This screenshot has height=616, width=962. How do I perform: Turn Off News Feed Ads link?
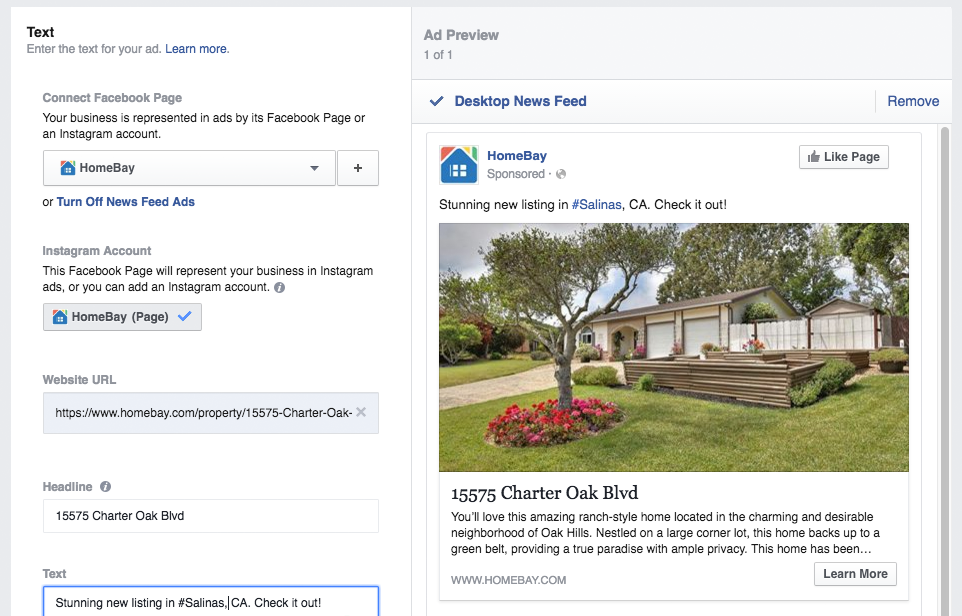point(126,202)
